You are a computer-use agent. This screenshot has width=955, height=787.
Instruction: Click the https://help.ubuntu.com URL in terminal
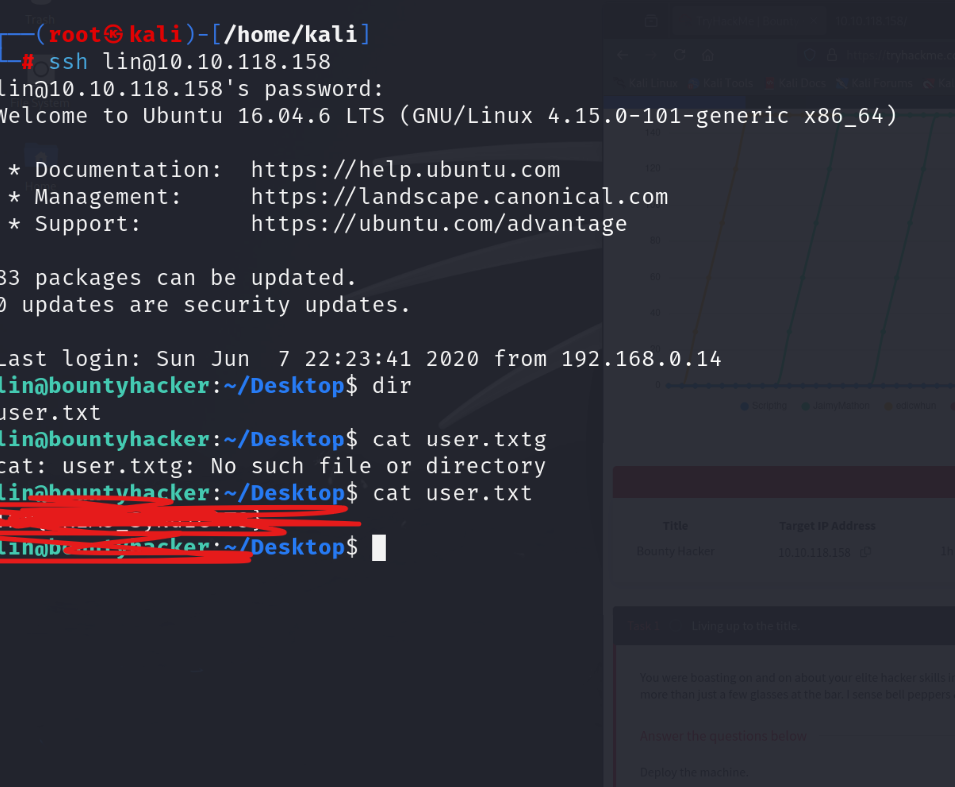pos(405,170)
